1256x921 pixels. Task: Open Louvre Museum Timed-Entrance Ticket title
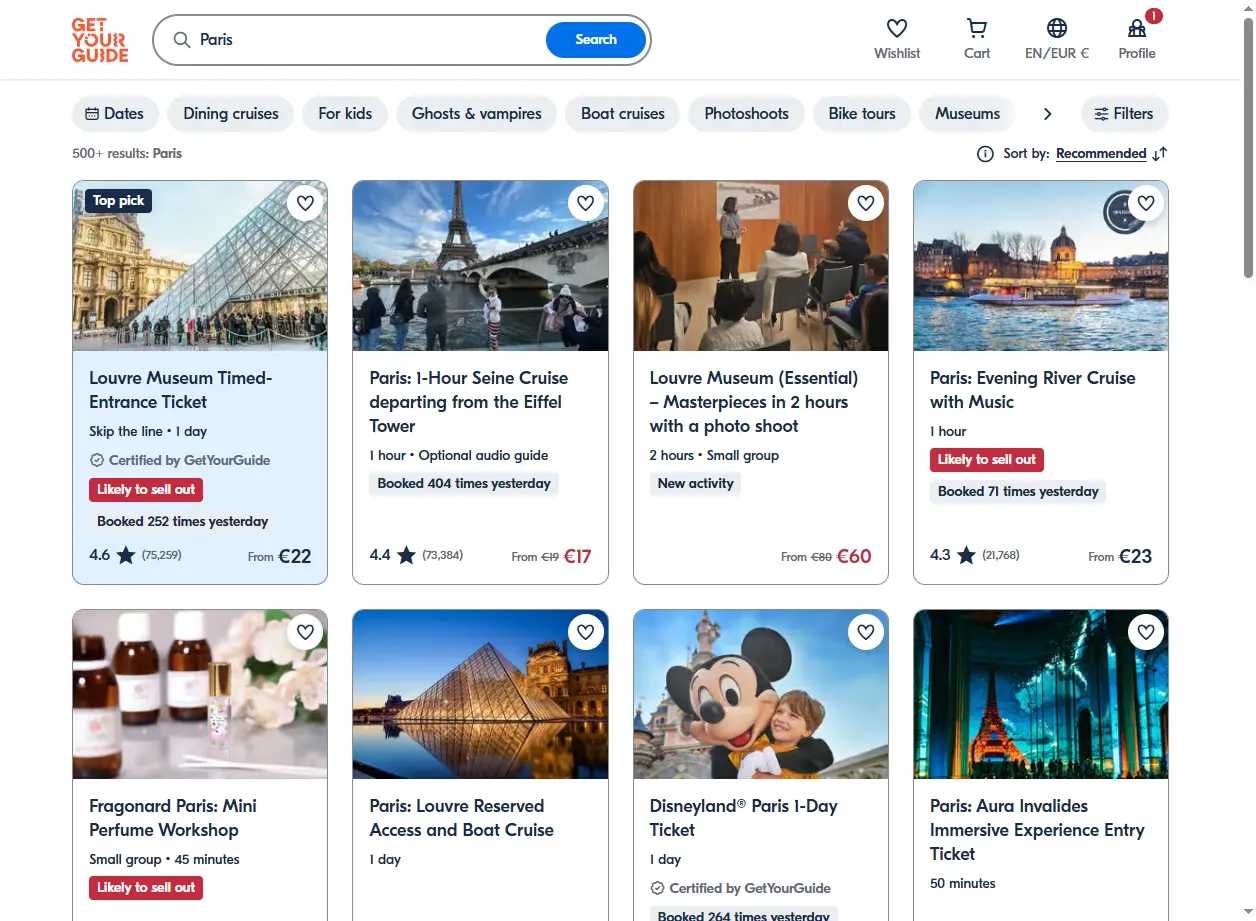pyautogui.click(x=181, y=390)
